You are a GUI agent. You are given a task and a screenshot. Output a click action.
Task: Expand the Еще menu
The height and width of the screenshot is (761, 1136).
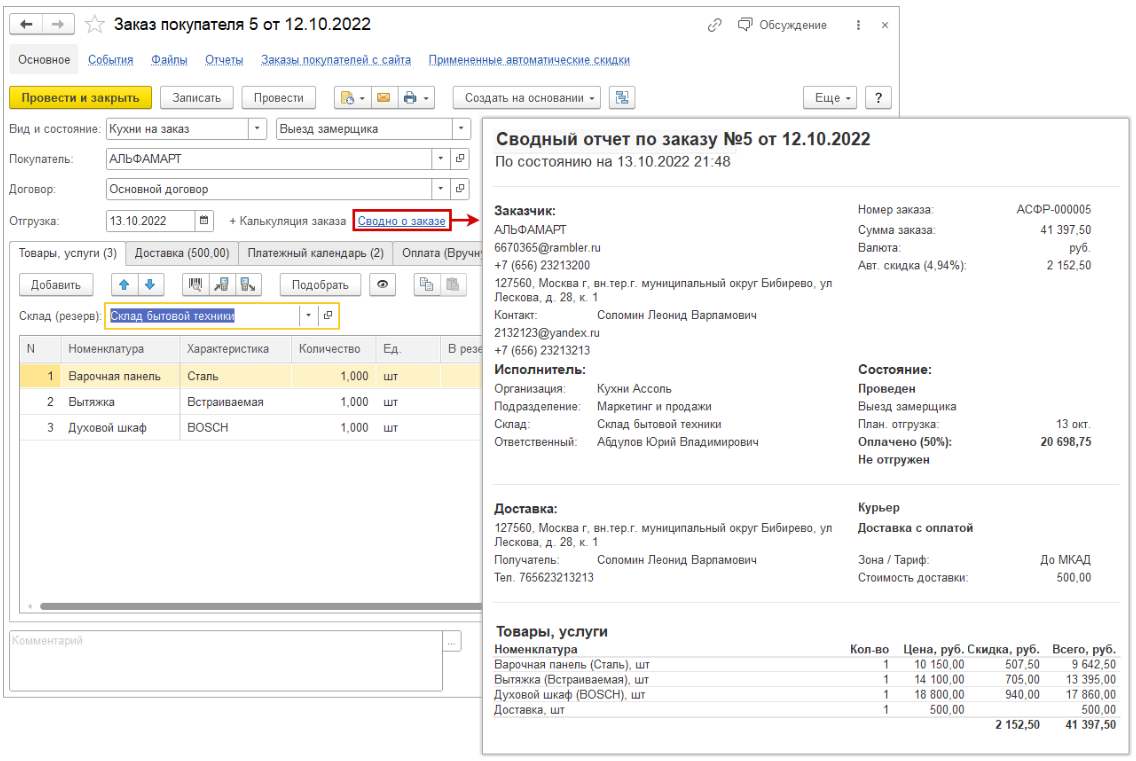click(x=830, y=98)
